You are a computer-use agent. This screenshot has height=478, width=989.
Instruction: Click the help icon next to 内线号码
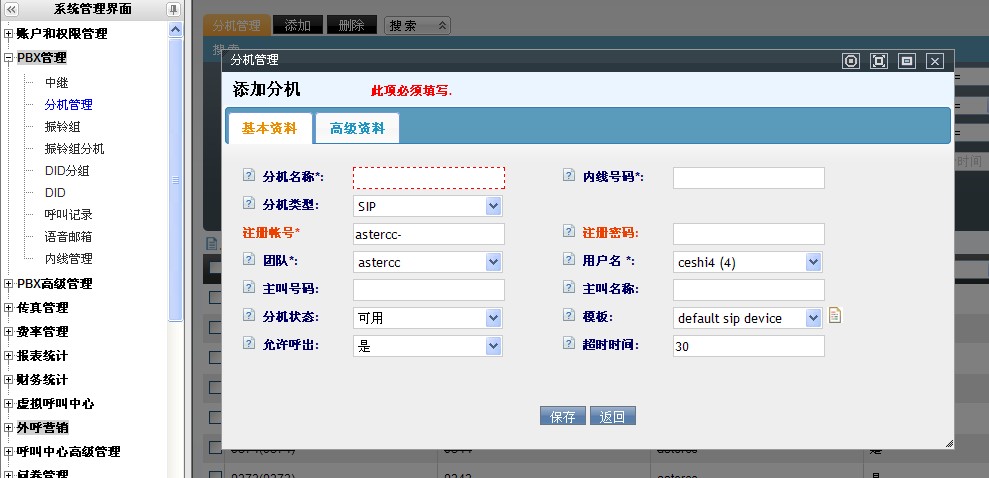(x=569, y=176)
